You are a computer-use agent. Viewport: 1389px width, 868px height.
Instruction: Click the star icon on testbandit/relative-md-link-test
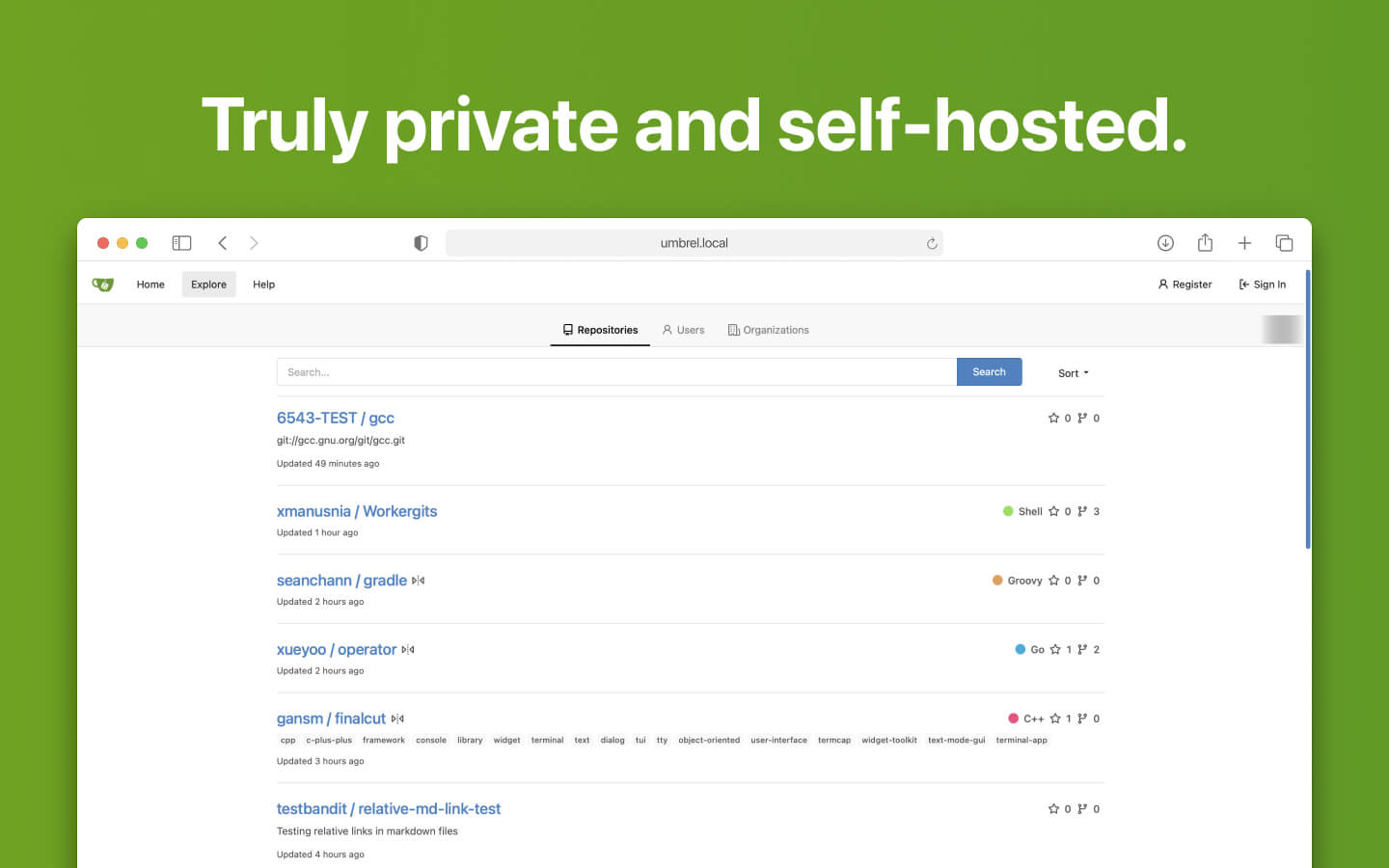point(1054,808)
